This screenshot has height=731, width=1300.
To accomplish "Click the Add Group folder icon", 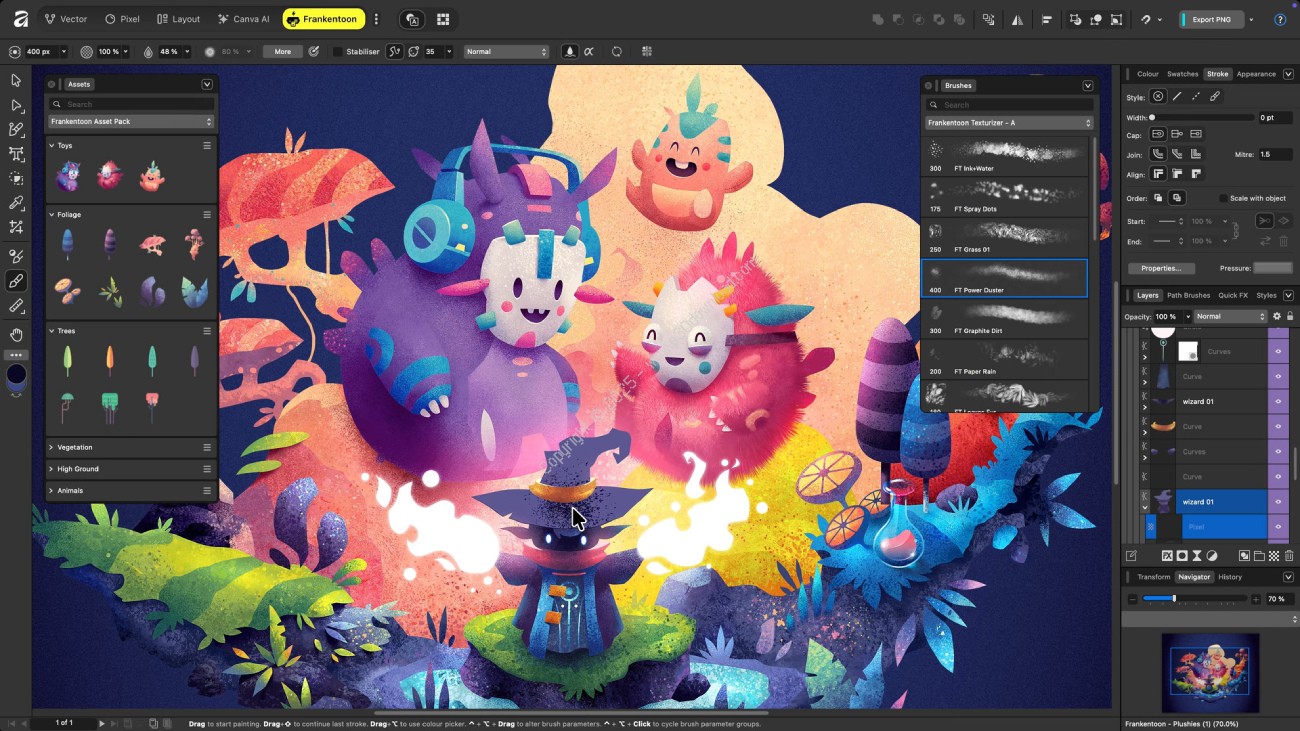I will click(x=1259, y=556).
